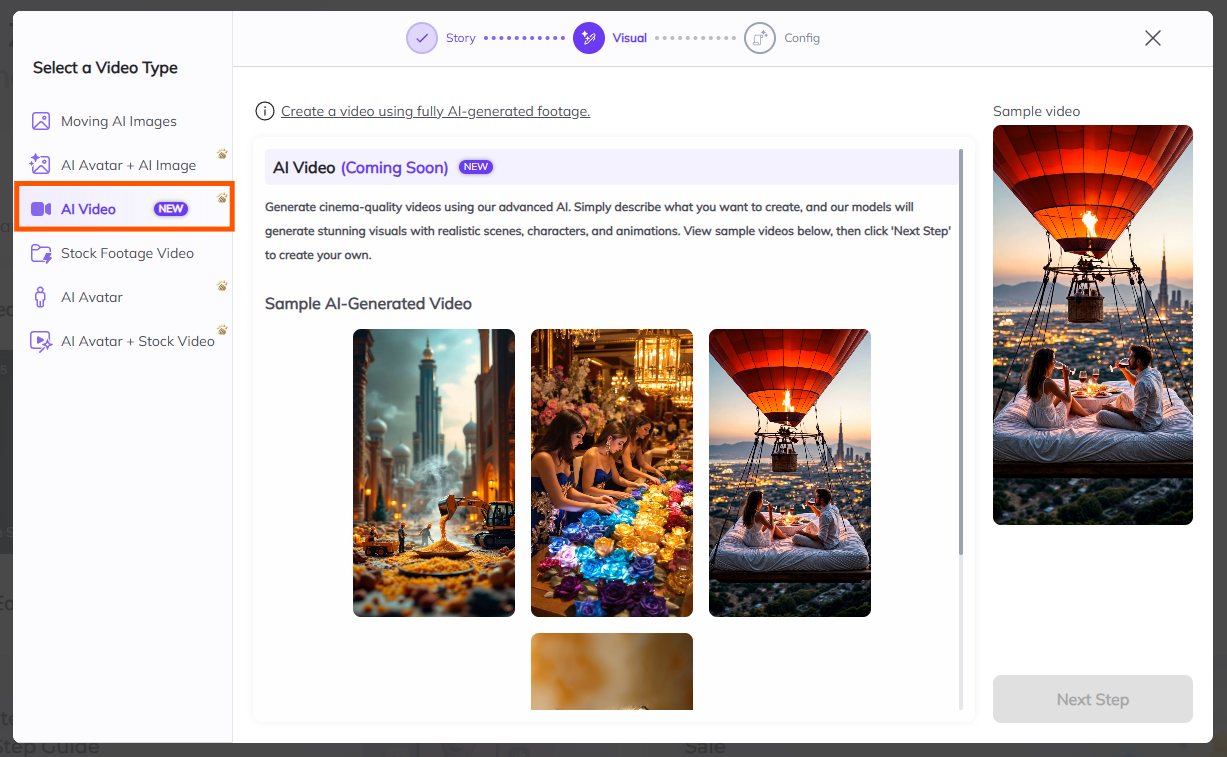This screenshot has height=757, width=1227.
Task: Select AI Avatar + Stock Video option
Action: pos(122,341)
